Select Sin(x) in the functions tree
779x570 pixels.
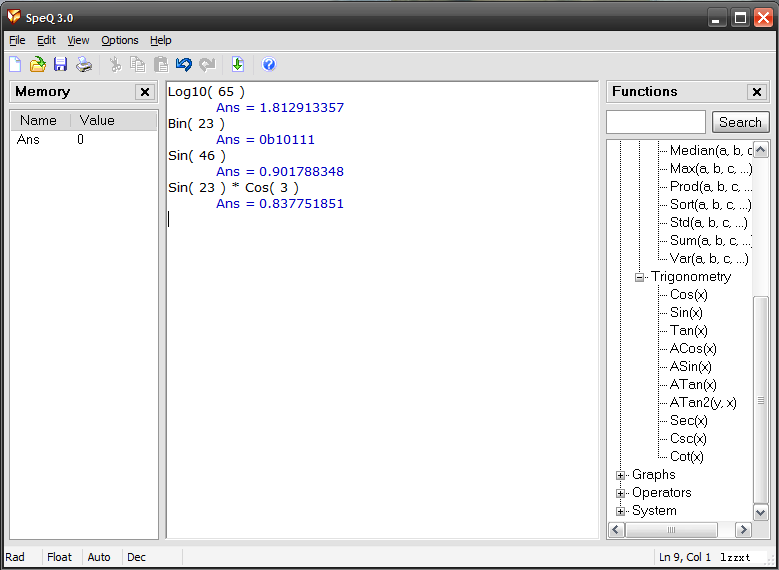pos(686,313)
